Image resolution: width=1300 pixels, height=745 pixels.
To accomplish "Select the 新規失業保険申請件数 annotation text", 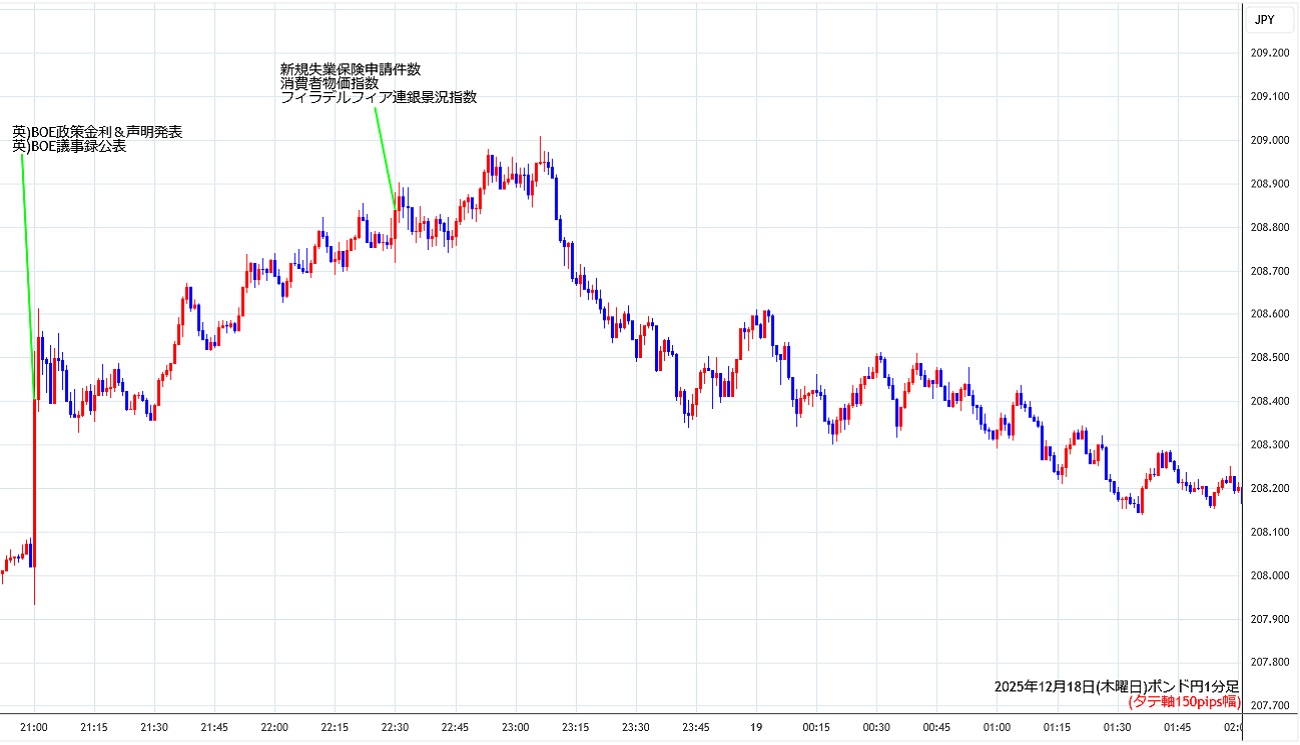I will pos(350,69).
